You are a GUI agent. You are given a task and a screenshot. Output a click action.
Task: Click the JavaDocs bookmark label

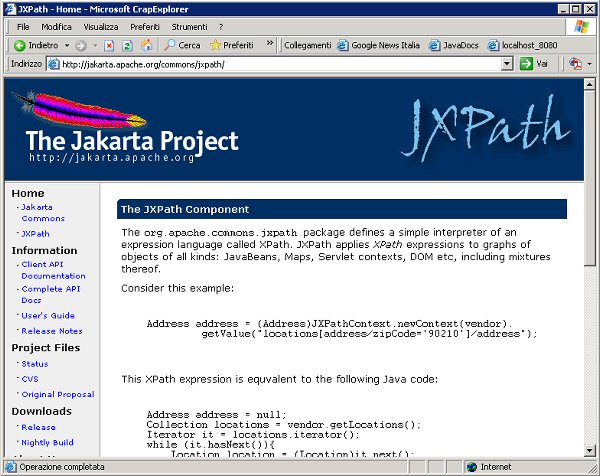click(461, 45)
